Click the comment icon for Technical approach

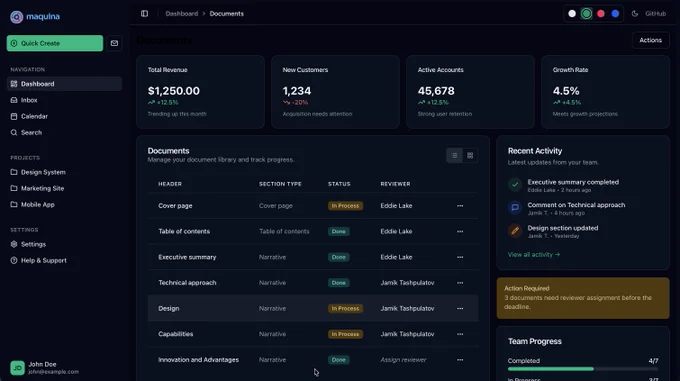pos(515,208)
